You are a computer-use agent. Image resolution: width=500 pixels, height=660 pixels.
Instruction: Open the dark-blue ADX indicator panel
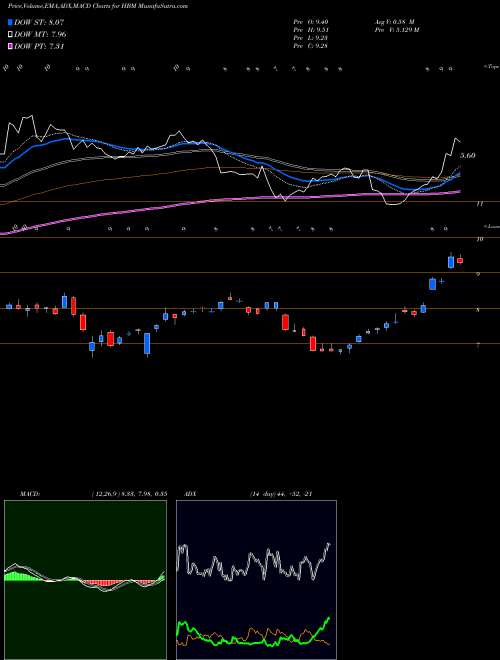tap(256, 580)
